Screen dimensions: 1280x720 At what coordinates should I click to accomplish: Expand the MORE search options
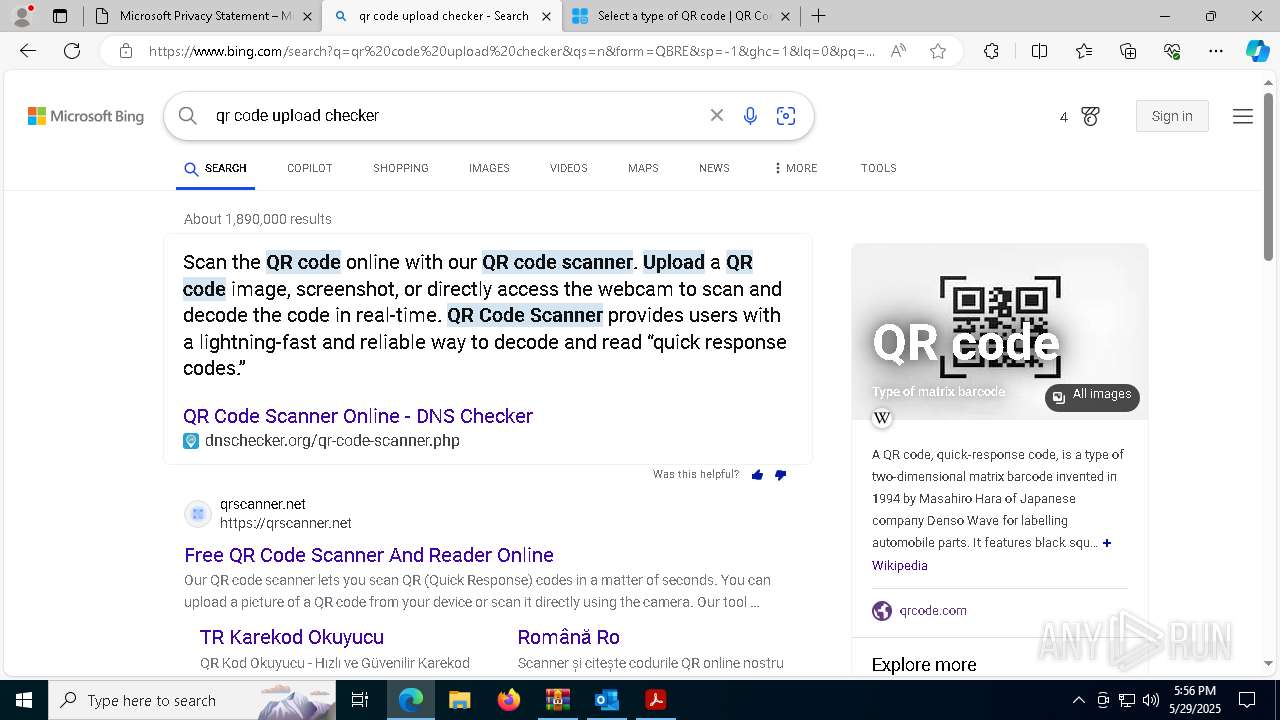(x=795, y=168)
